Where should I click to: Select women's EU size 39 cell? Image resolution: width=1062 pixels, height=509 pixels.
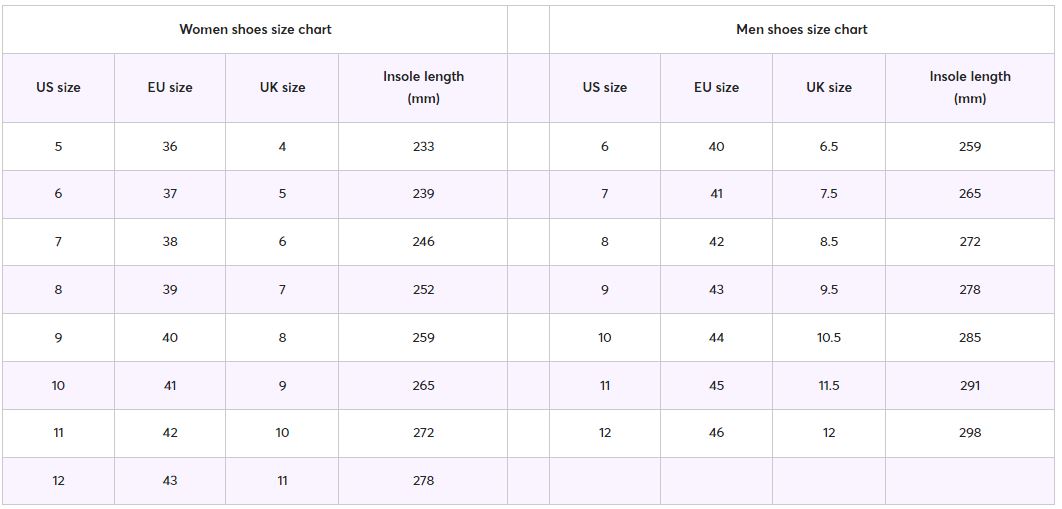(170, 290)
